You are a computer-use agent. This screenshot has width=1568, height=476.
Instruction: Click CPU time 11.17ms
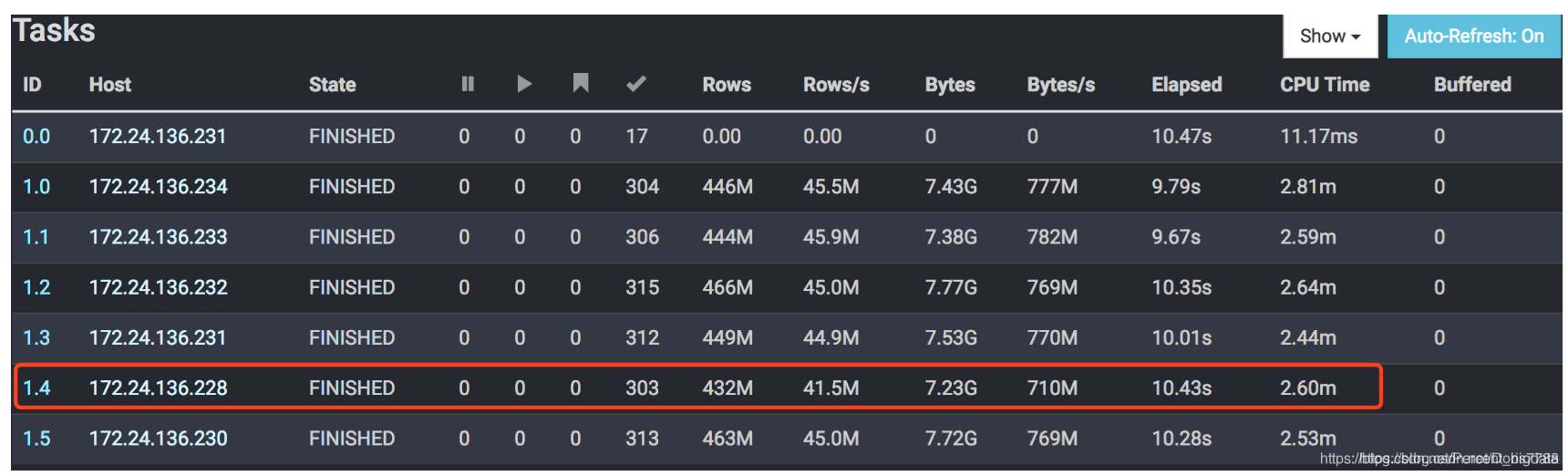click(x=1318, y=137)
